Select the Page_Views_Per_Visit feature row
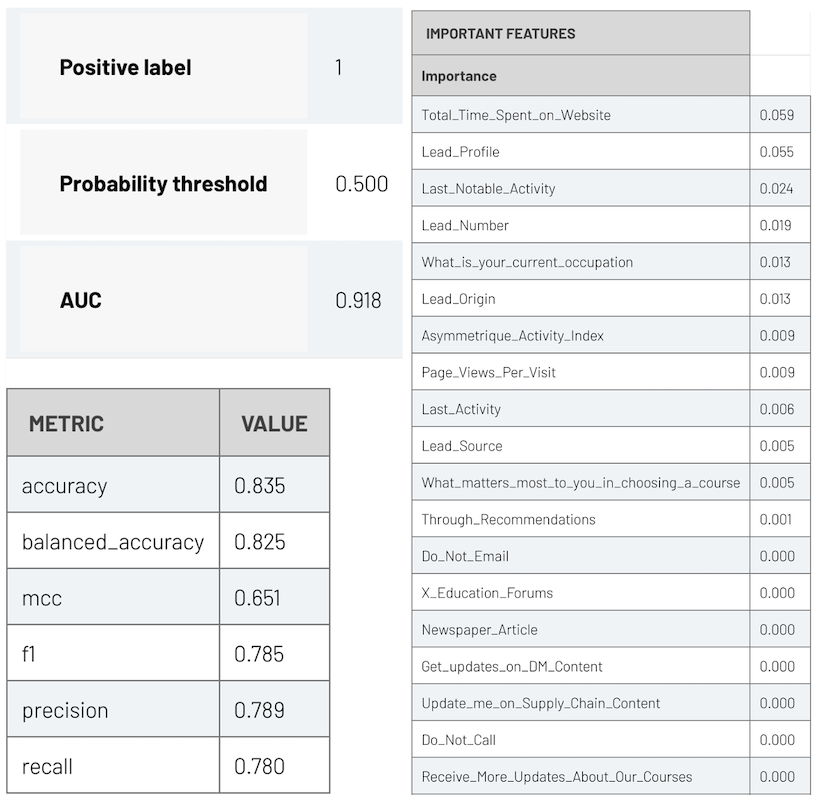This screenshot has width=818, height=800. coord(611,372)
